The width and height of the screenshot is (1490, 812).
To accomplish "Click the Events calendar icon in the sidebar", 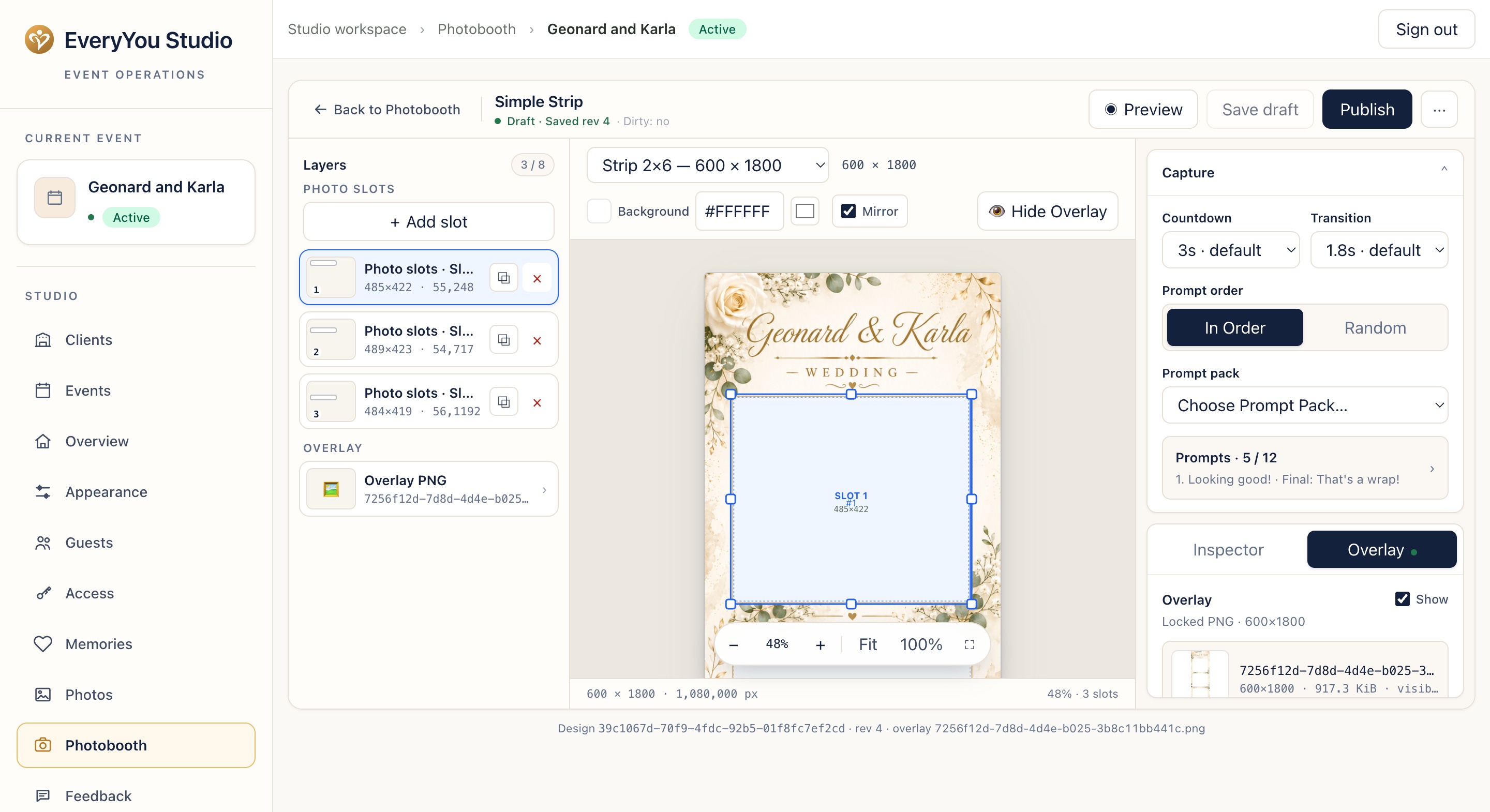I will (43, 391).
